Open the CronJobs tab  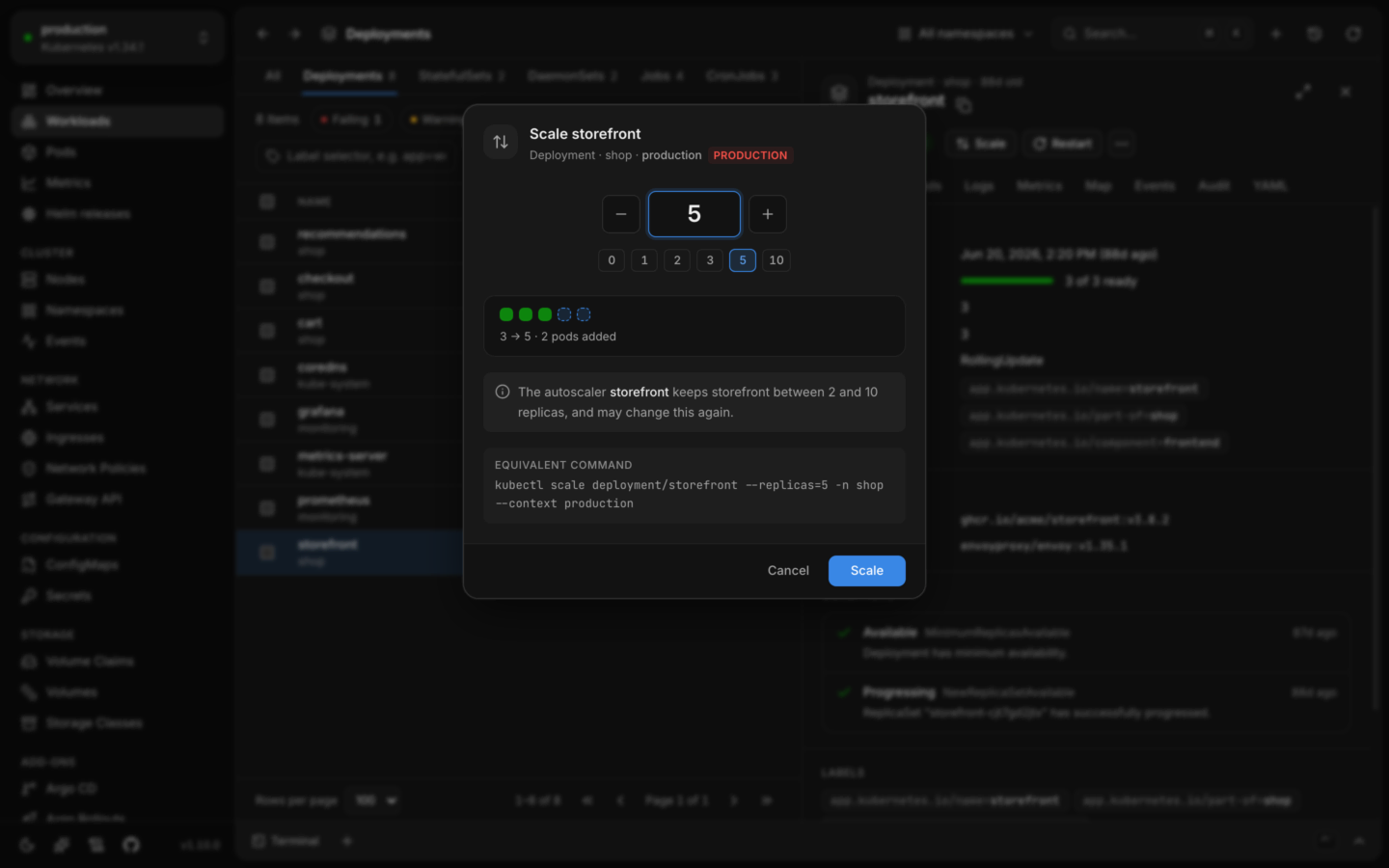pos(742,76)
